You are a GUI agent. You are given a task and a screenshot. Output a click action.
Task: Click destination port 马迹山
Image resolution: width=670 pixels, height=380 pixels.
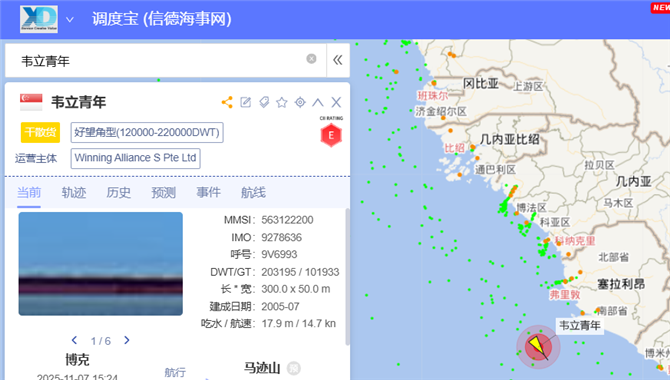262,368
